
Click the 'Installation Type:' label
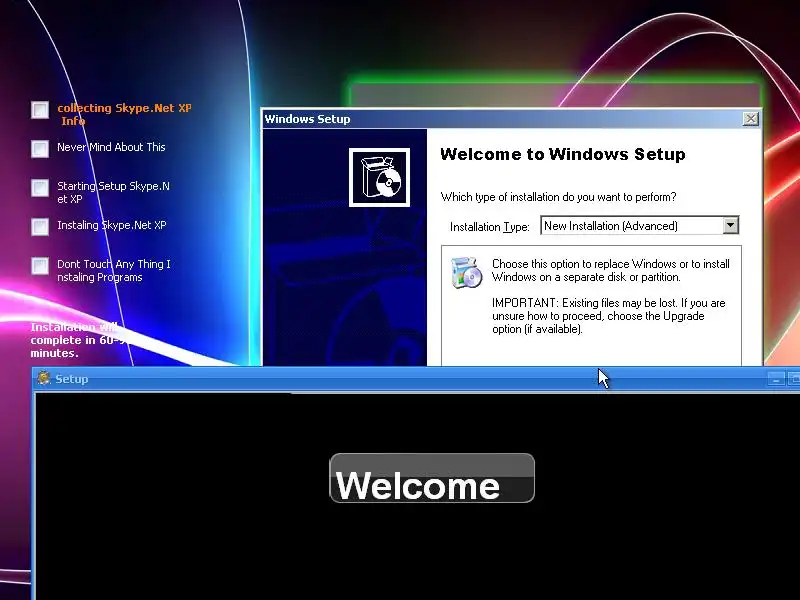[489, 227]
